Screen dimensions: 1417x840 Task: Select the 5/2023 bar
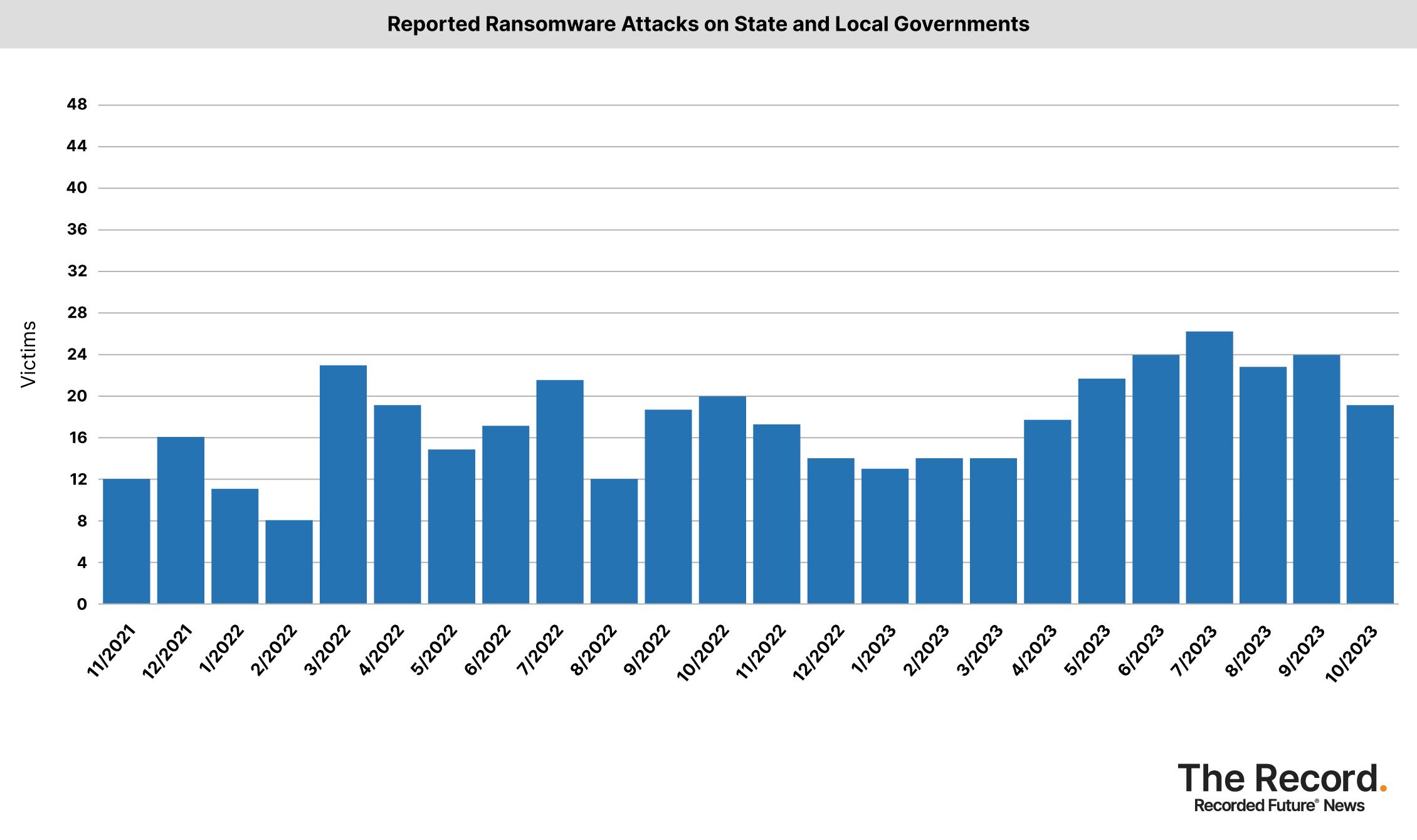(1102, 491)
